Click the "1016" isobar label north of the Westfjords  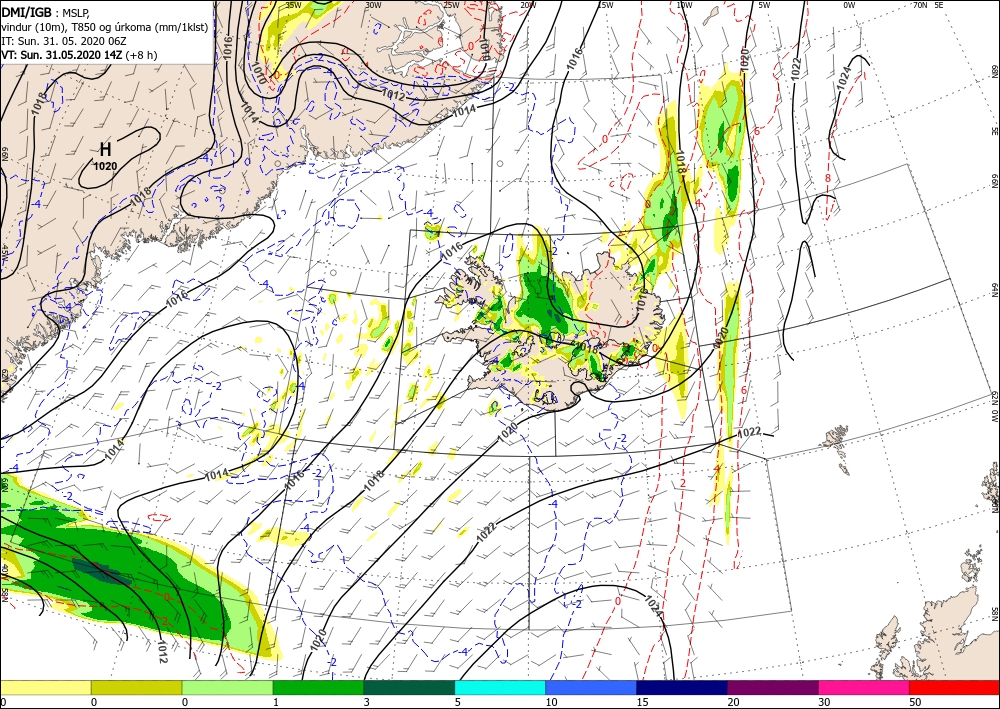pyautogui.click(x=452, y=252)
